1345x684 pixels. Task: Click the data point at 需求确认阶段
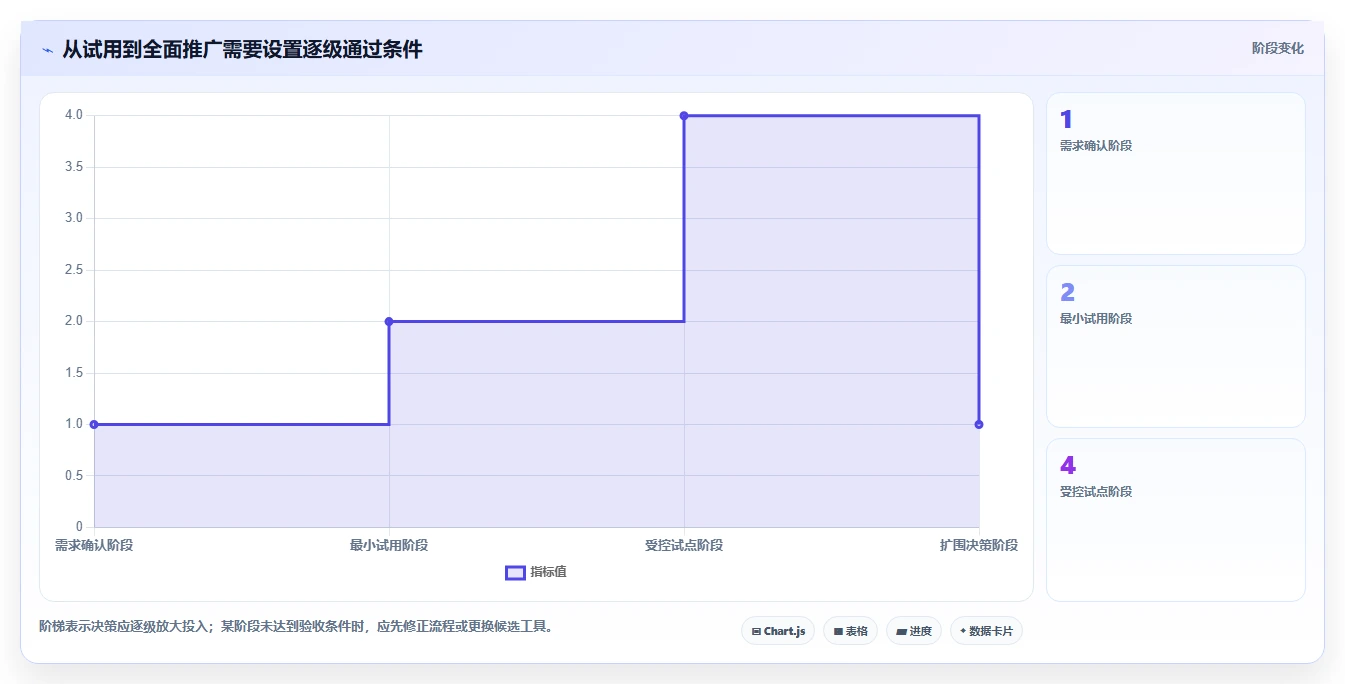click(94, 424)
